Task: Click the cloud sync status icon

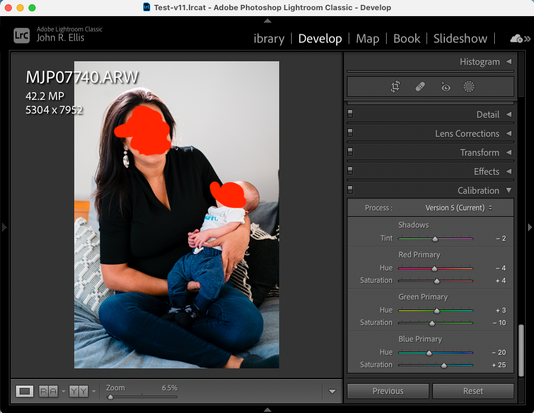Action: pos(516,38)
